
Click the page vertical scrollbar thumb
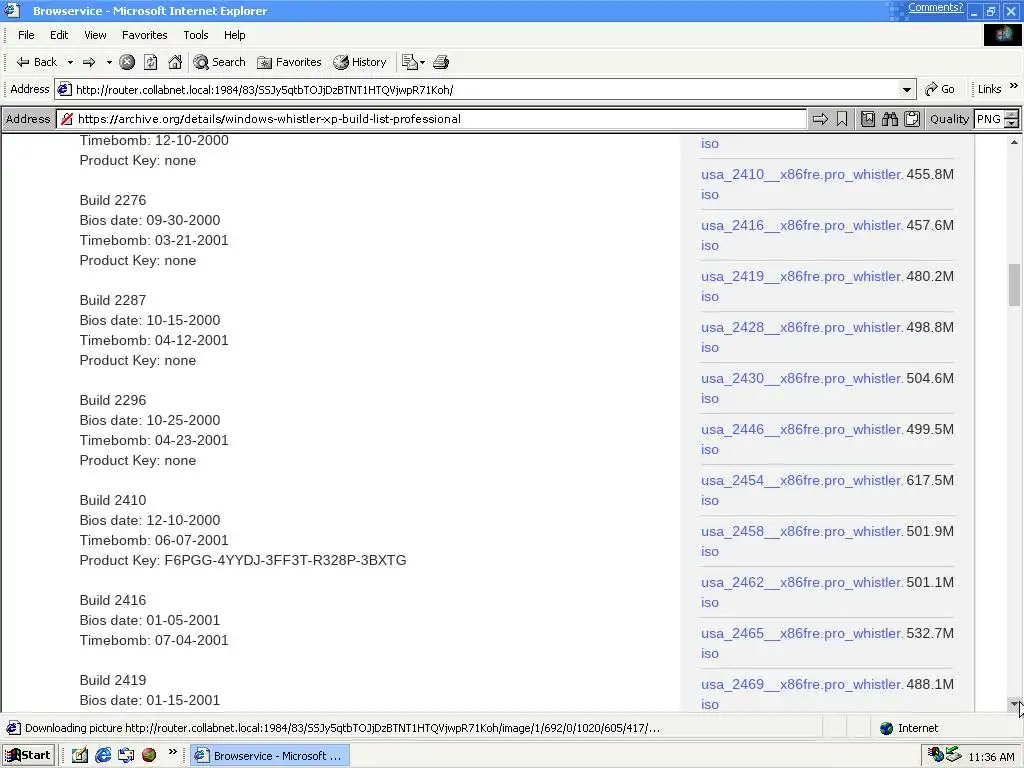pyautogui.click(x=1014, y=284)
